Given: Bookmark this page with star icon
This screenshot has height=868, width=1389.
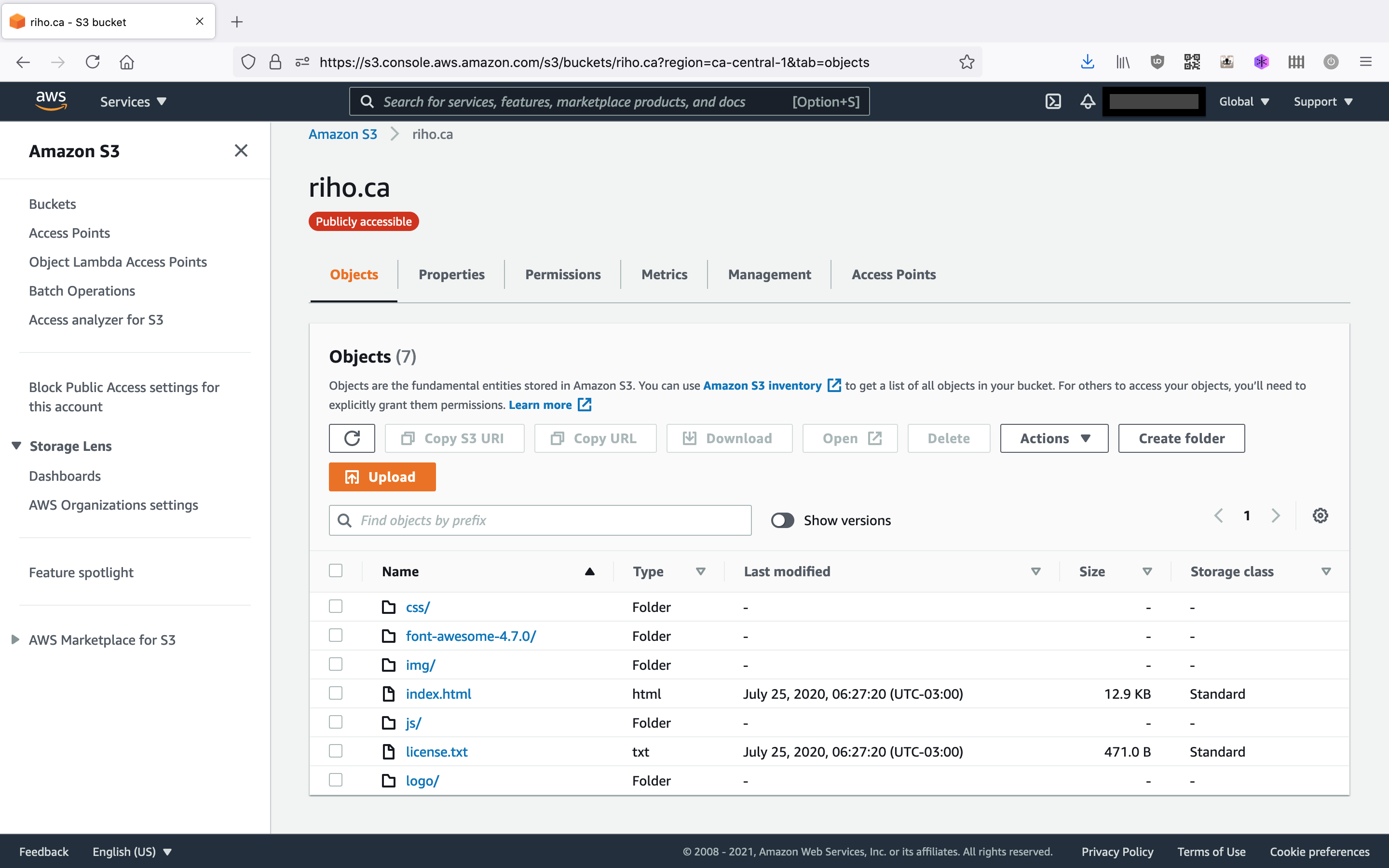Looking at the screenshot, I should (x=967, y=62).
